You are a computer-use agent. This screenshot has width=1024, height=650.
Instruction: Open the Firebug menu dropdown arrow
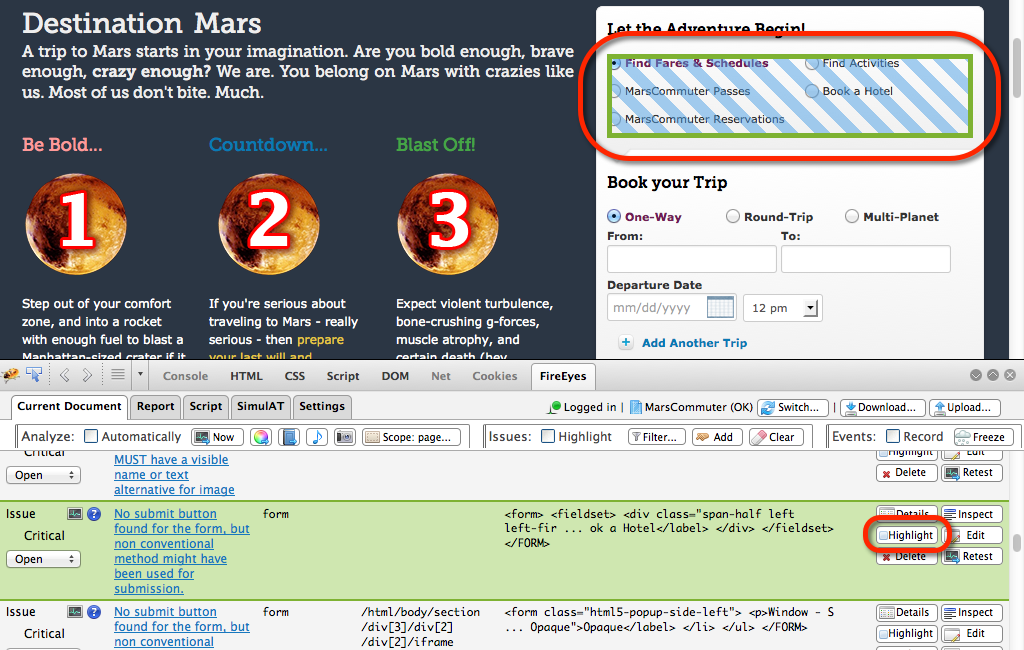tap(140, 374)
